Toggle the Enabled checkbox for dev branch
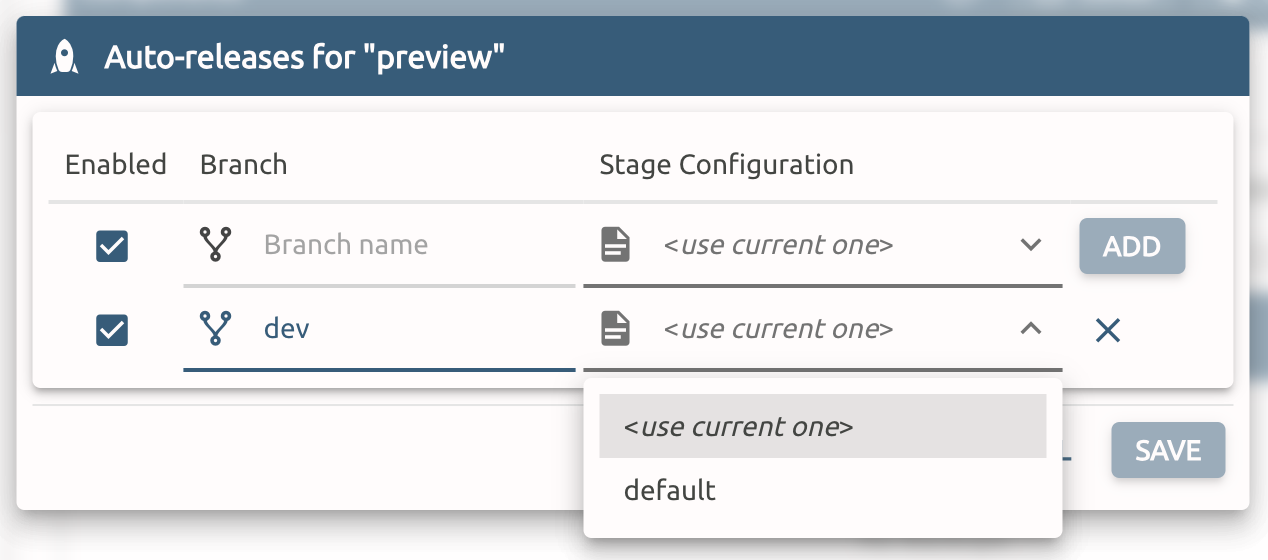Image resolution: width=1268 pixels, height=560 pixels. point(112,330)
